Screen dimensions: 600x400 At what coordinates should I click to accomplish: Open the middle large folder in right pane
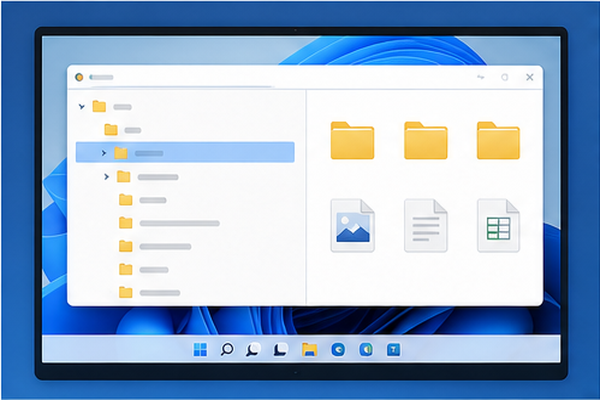click(x=426, y=140)
